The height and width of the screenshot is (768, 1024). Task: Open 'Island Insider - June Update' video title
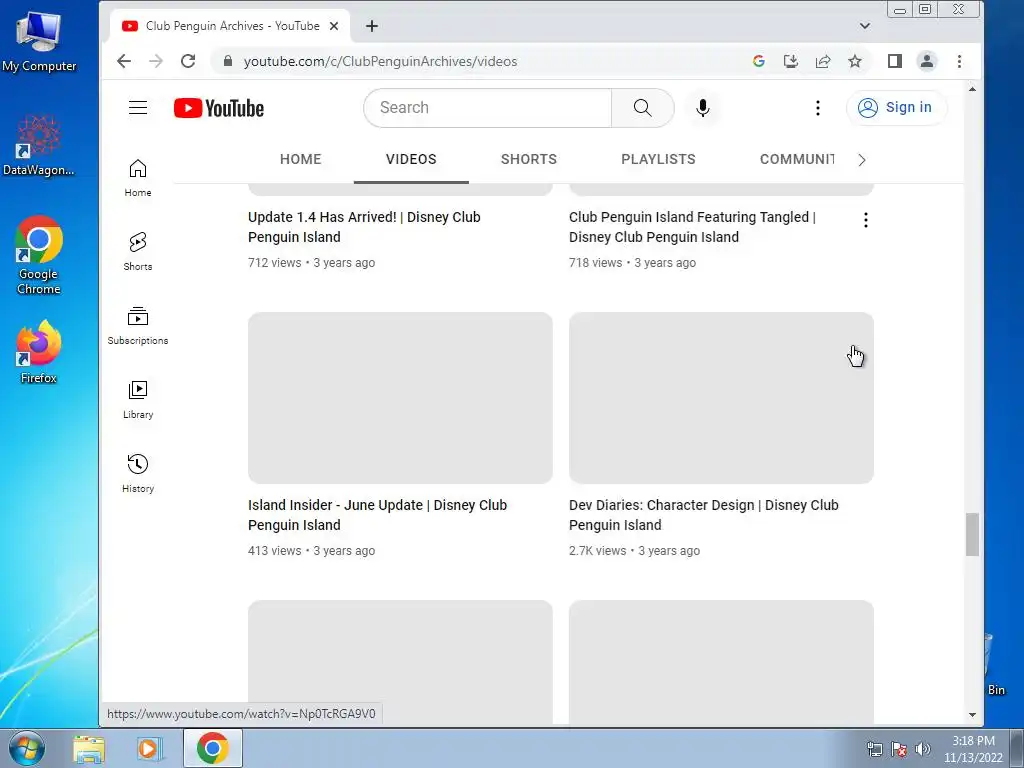point(377,515)
